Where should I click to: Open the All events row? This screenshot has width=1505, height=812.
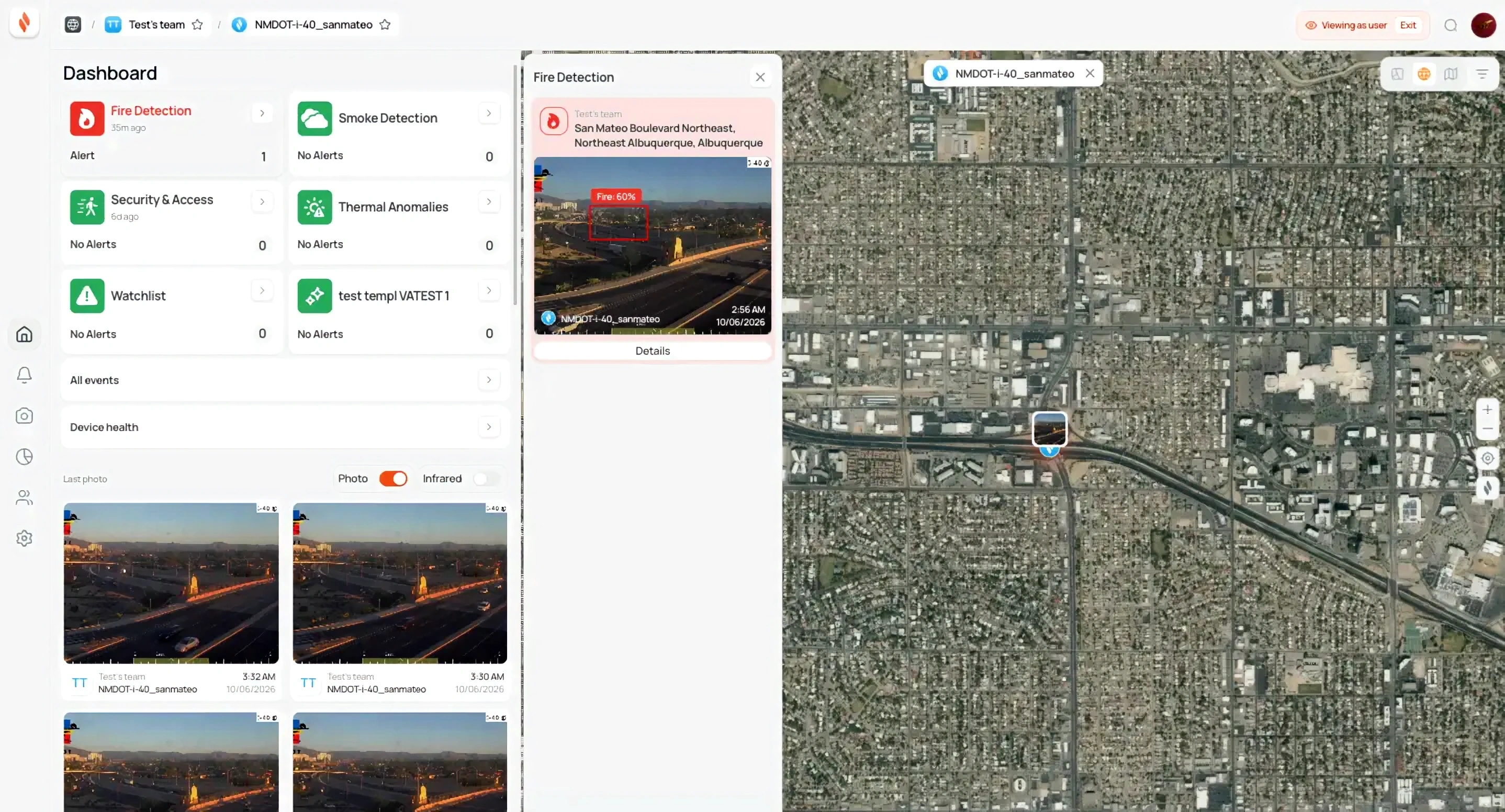pyautogui.click(x=285, y=380)
